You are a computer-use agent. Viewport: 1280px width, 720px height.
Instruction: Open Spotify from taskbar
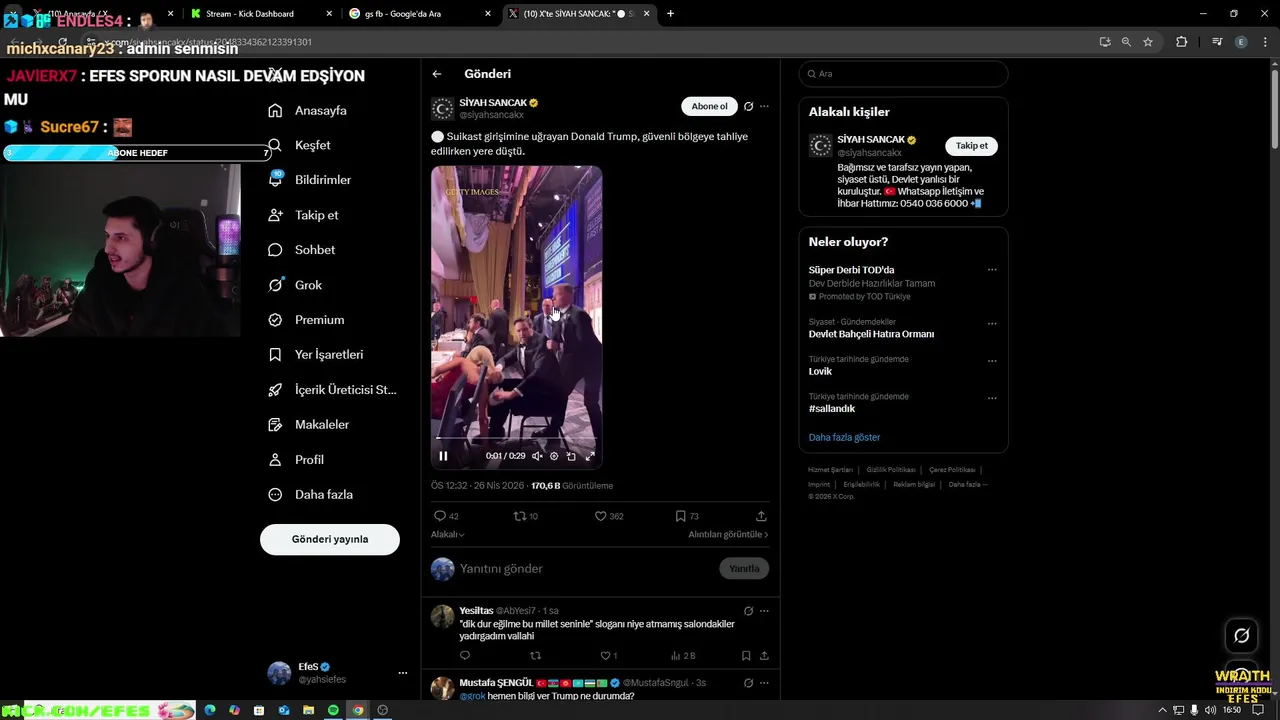point(333,710)
